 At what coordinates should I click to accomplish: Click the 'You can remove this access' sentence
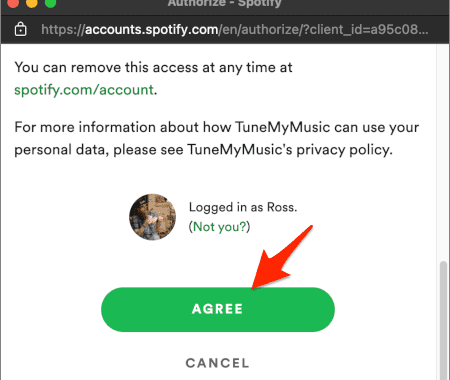(153, 68)
